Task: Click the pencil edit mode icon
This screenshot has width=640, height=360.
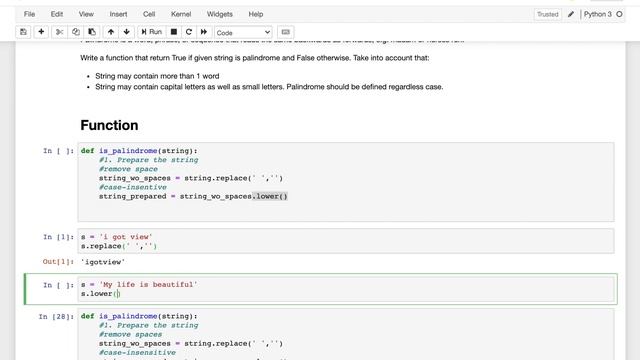Action: click(571, 14)
